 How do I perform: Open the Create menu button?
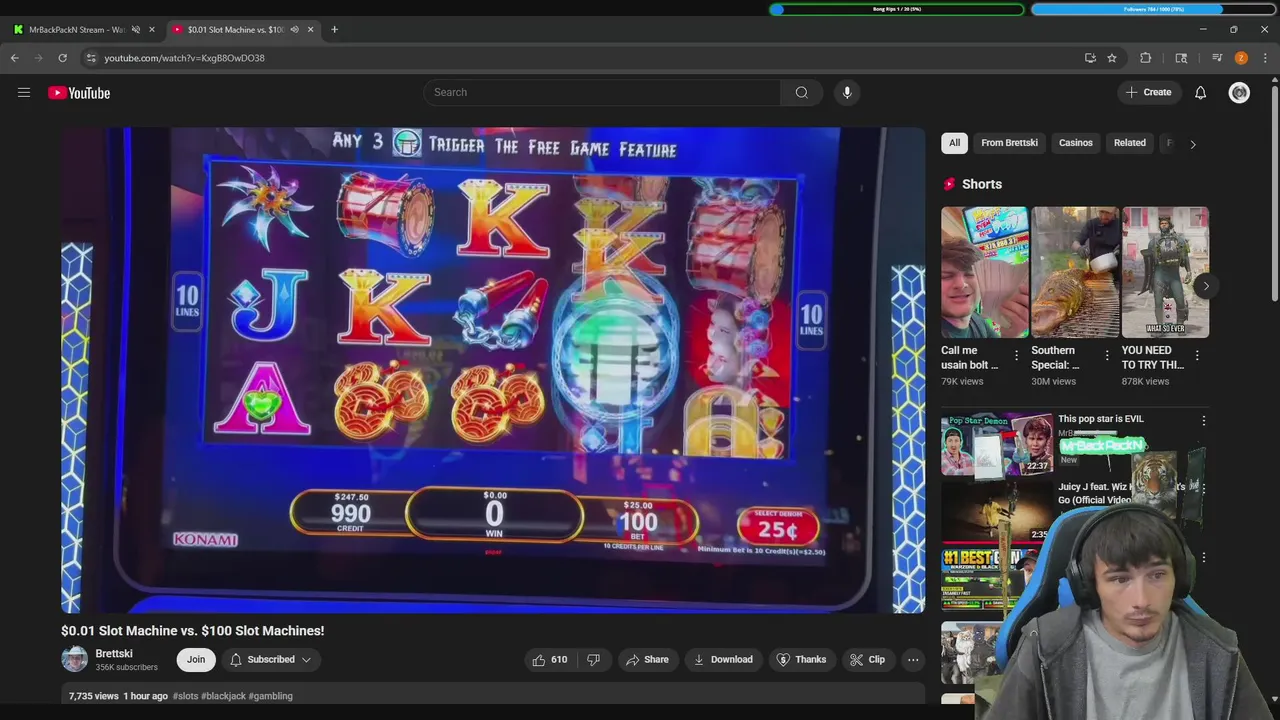(x=1148, y=92)
